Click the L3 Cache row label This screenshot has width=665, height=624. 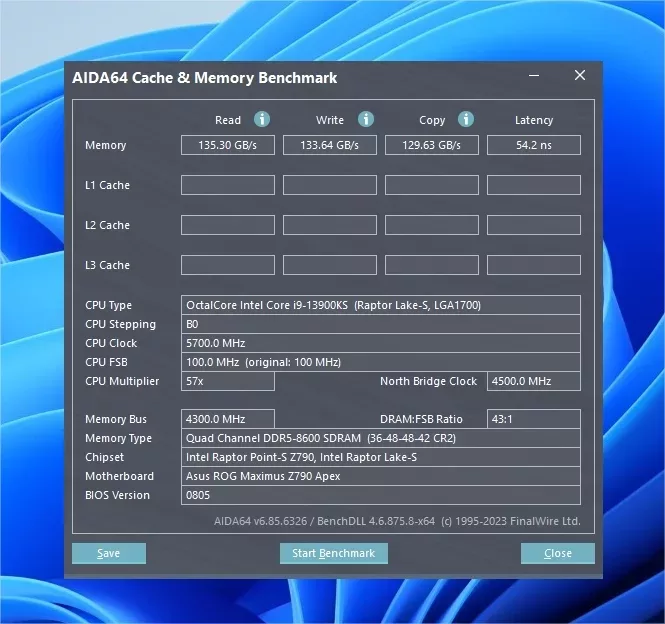(x=107, y=265)
